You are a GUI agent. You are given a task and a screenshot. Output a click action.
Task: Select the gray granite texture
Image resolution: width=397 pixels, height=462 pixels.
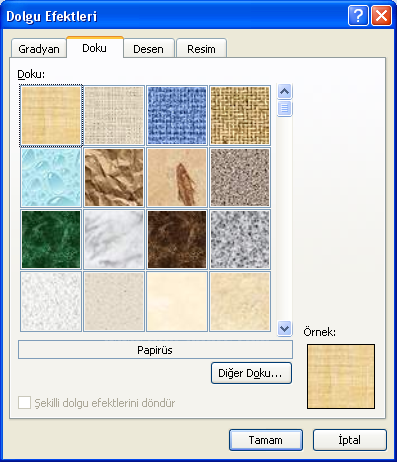click(x=240, y=239)
